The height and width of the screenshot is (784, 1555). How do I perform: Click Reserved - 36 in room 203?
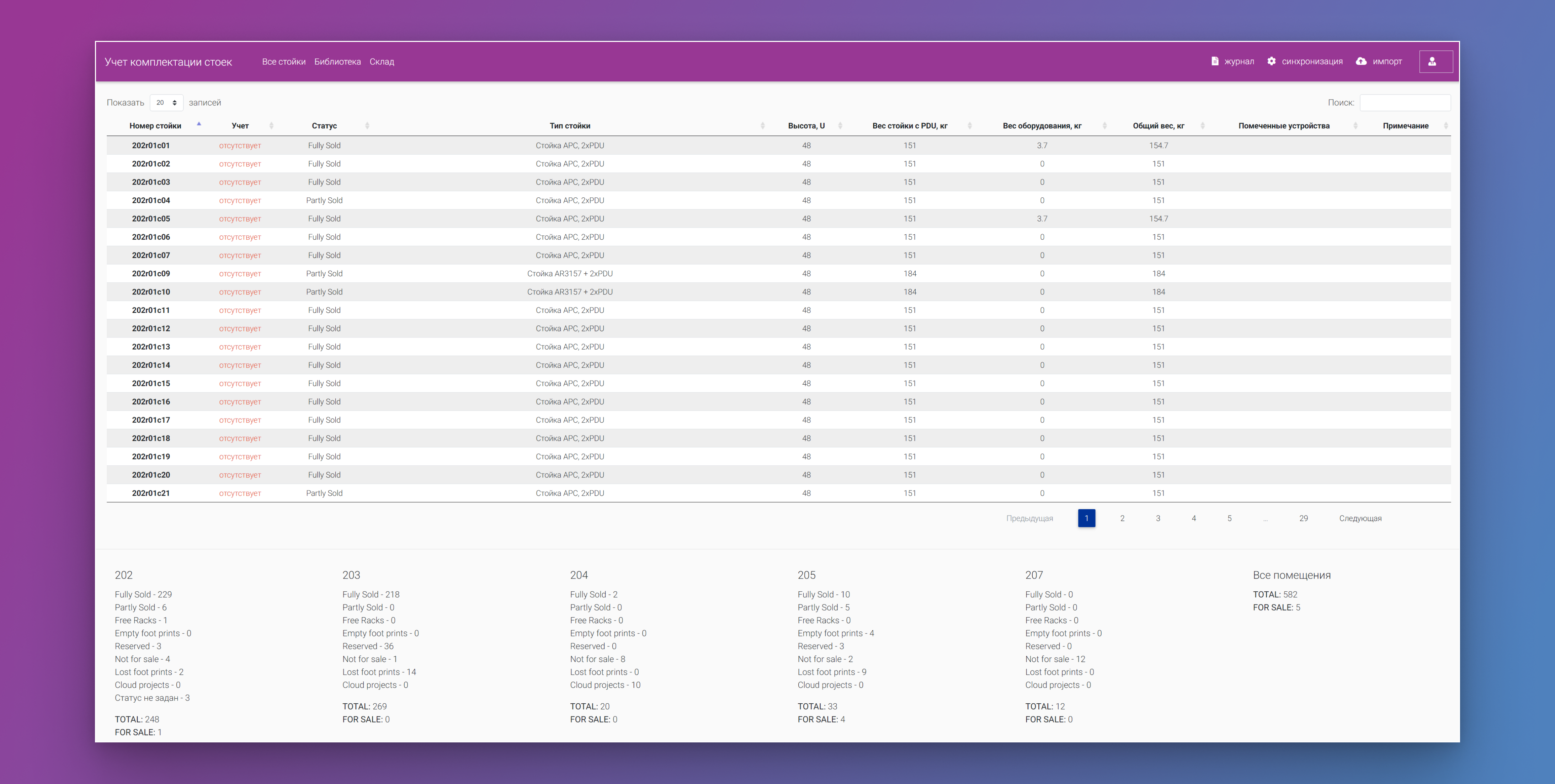[368, 646]
